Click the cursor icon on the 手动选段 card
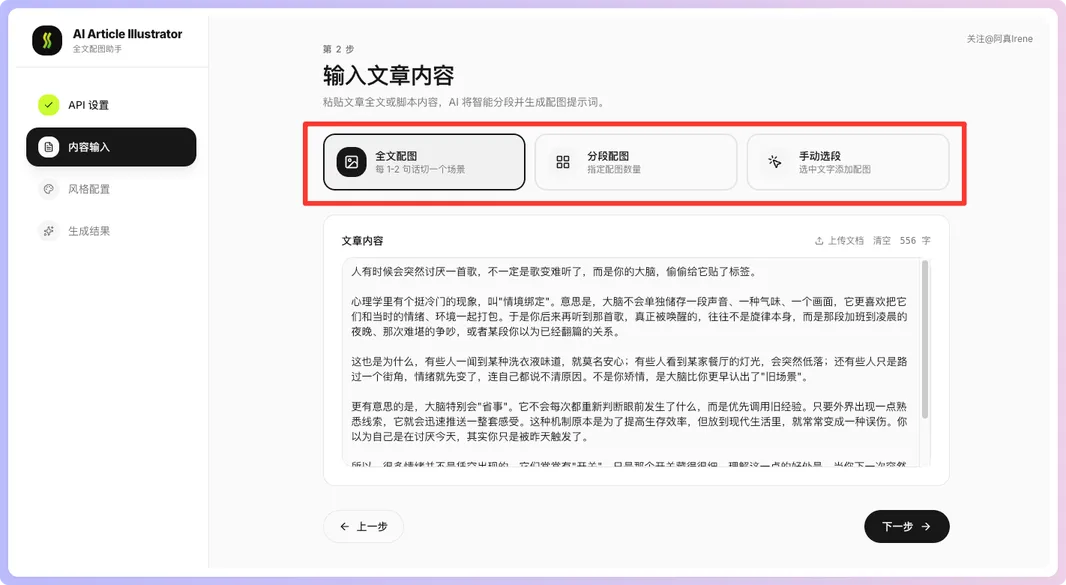This screenshot has width=1066, height=585. coord(772,162)
